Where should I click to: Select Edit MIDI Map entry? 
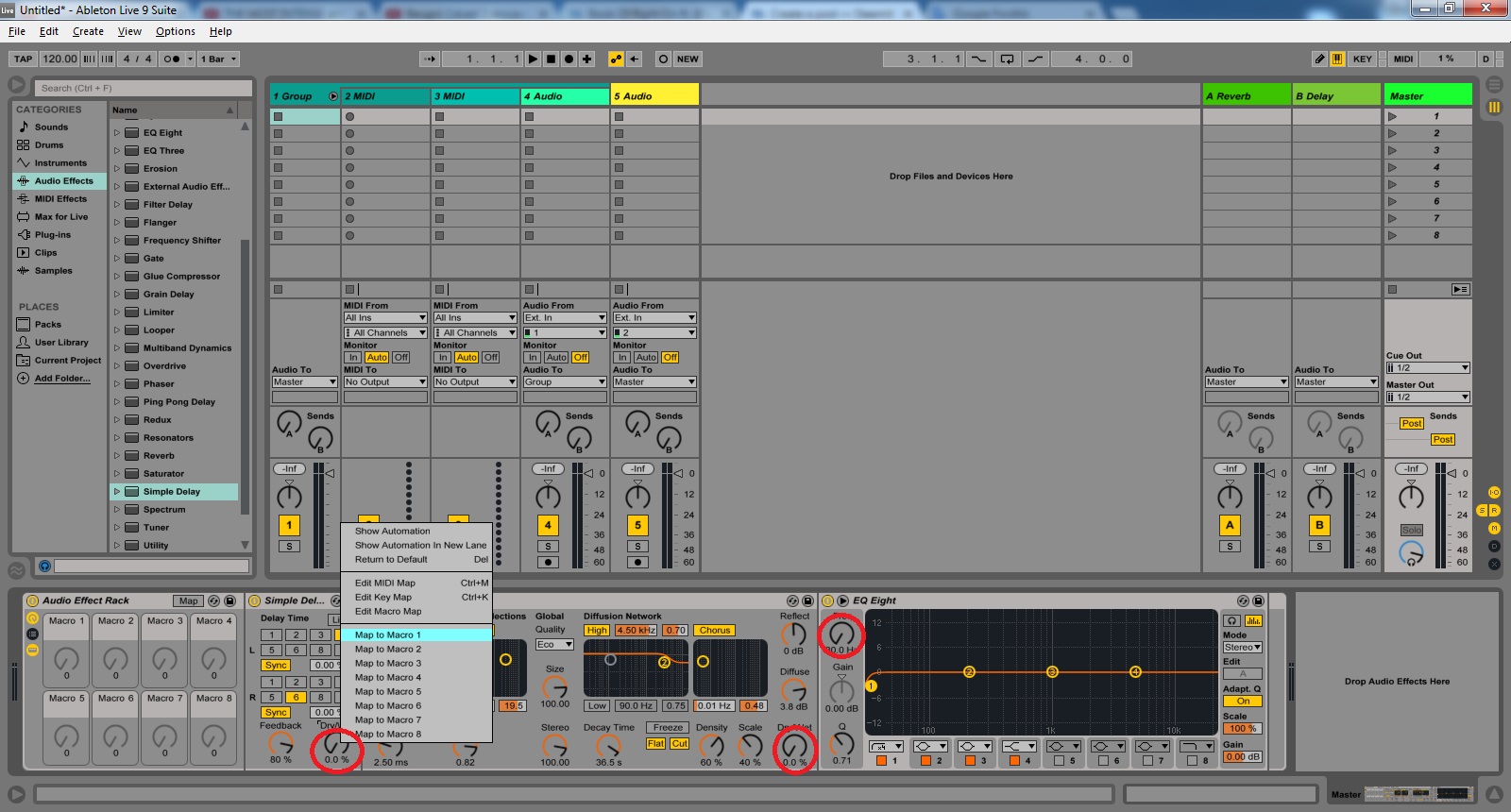click(416, 584)
